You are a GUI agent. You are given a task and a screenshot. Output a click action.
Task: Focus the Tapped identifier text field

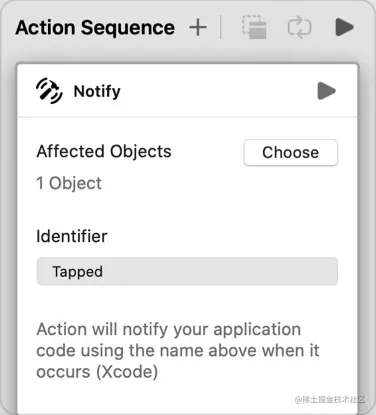click(x=187, y=271)
